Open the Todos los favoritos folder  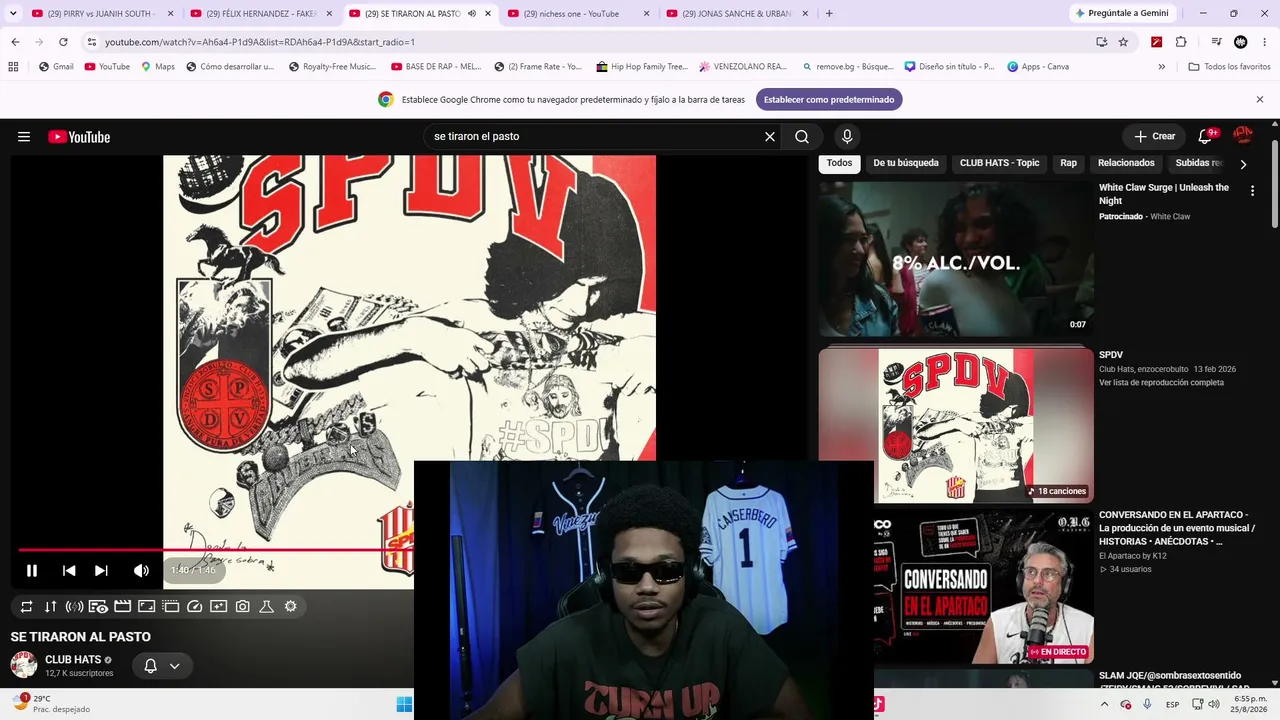1229,67
